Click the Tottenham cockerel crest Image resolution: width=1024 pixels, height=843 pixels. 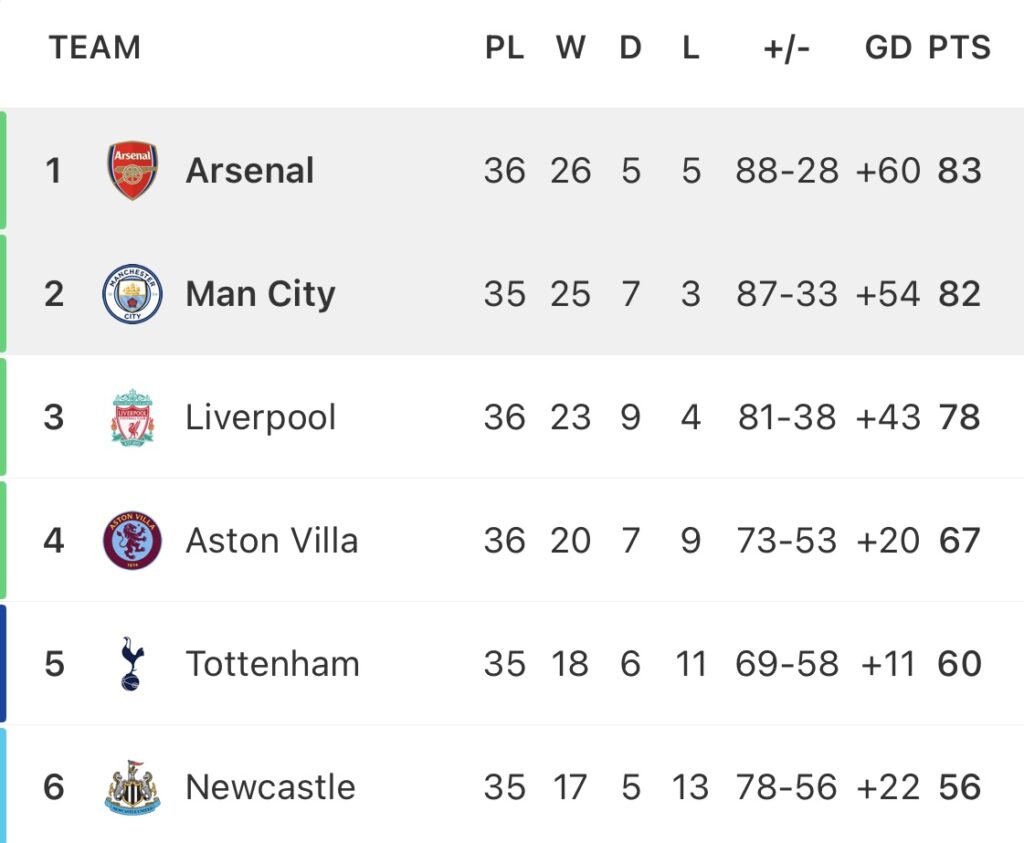132,663
